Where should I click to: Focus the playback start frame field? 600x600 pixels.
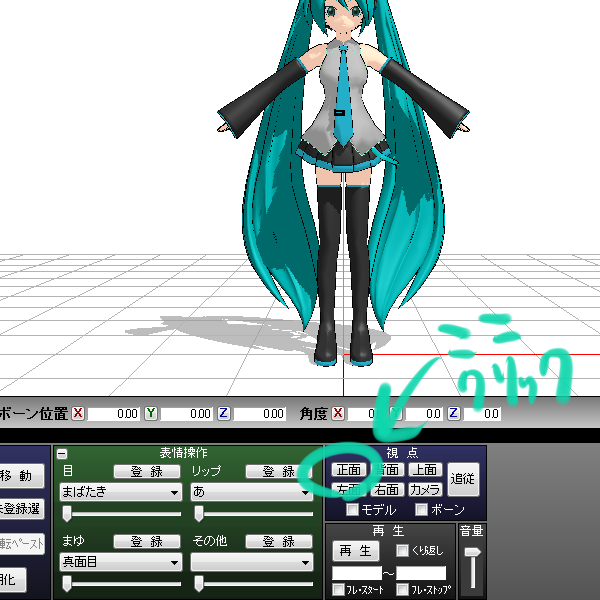357,573
